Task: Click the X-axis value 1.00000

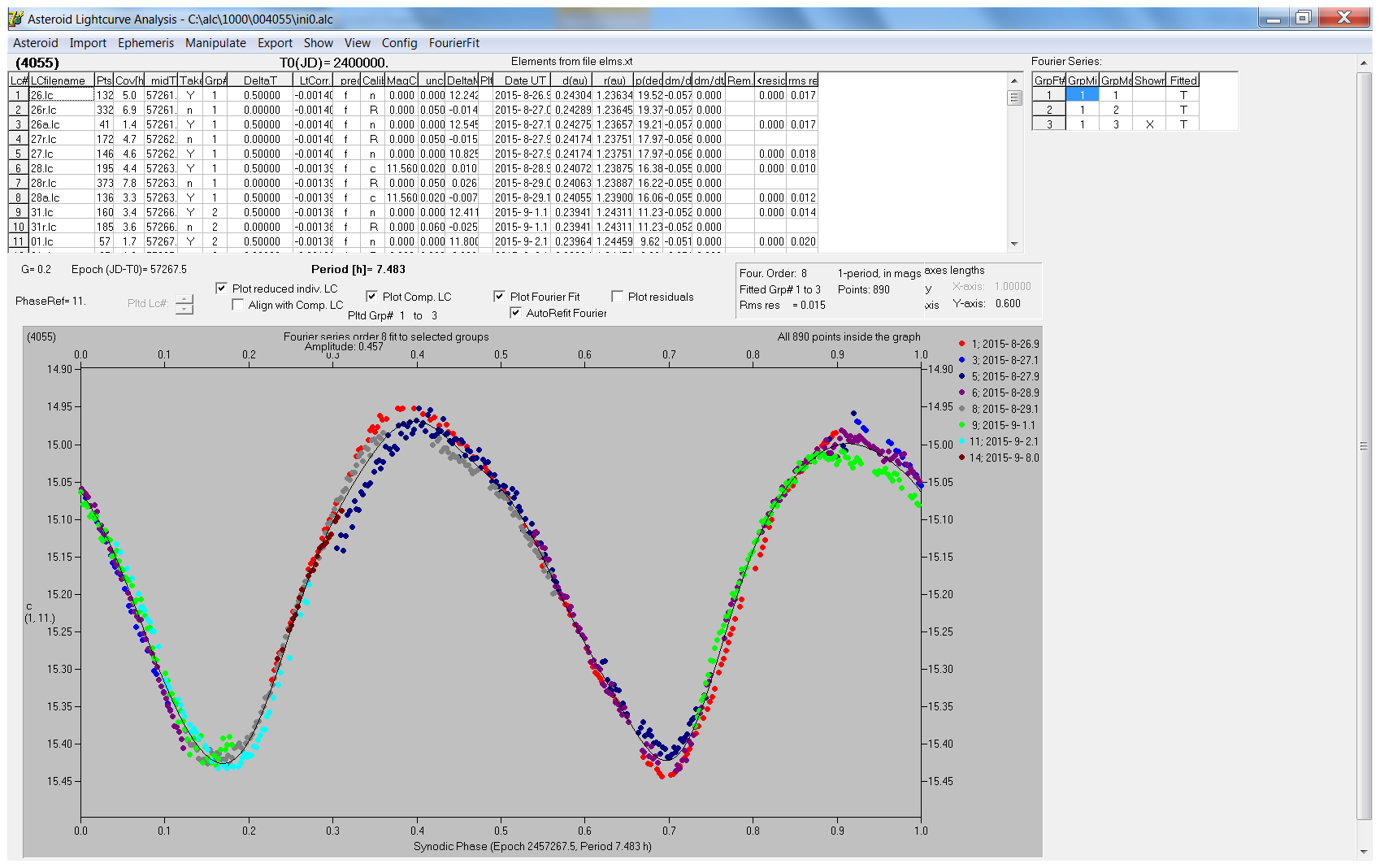Action: 1013,286
